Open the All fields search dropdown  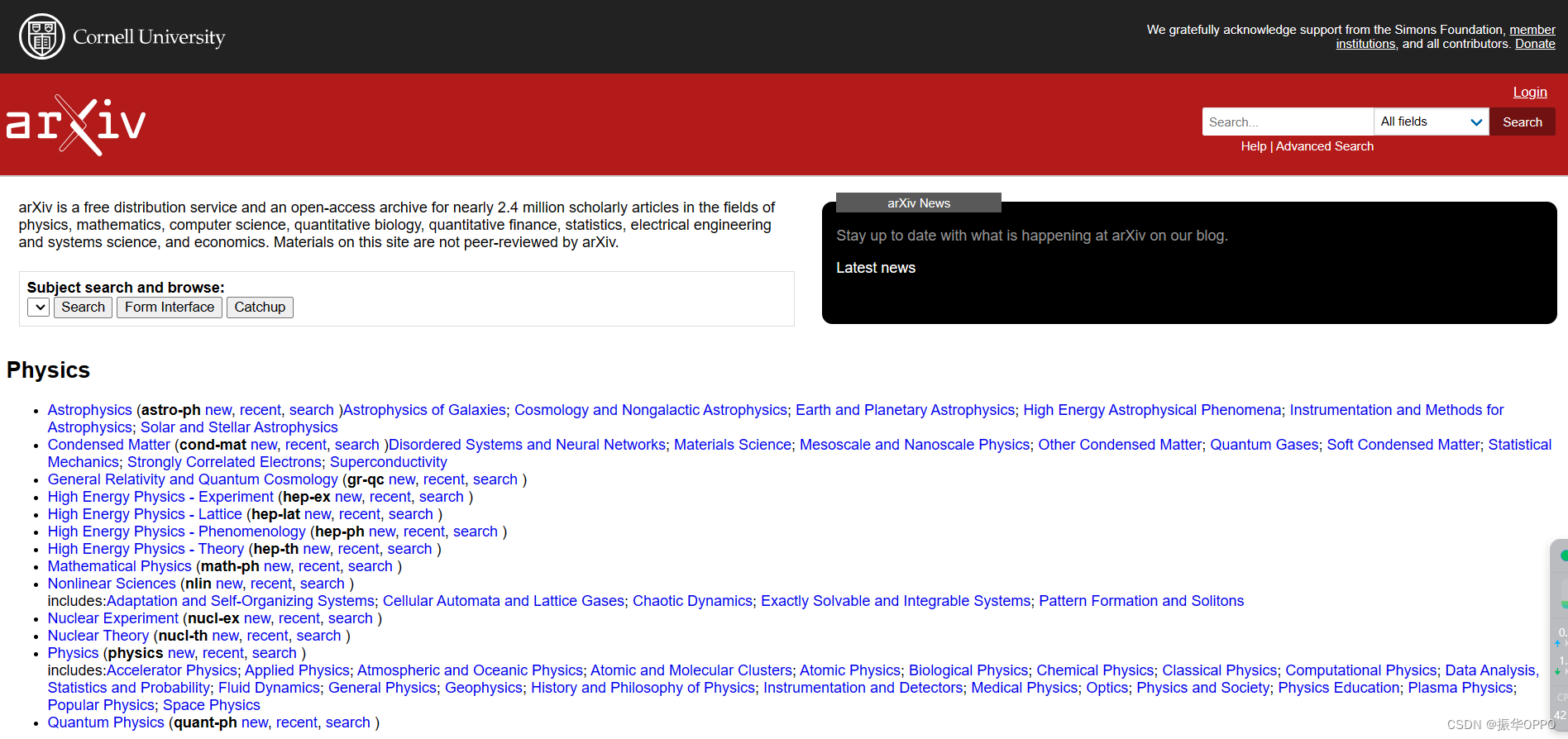(x=1432, y=122)
